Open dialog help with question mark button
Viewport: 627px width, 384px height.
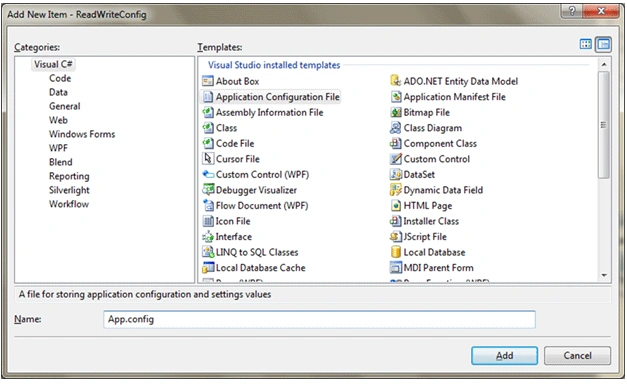(x=572, y=11)
